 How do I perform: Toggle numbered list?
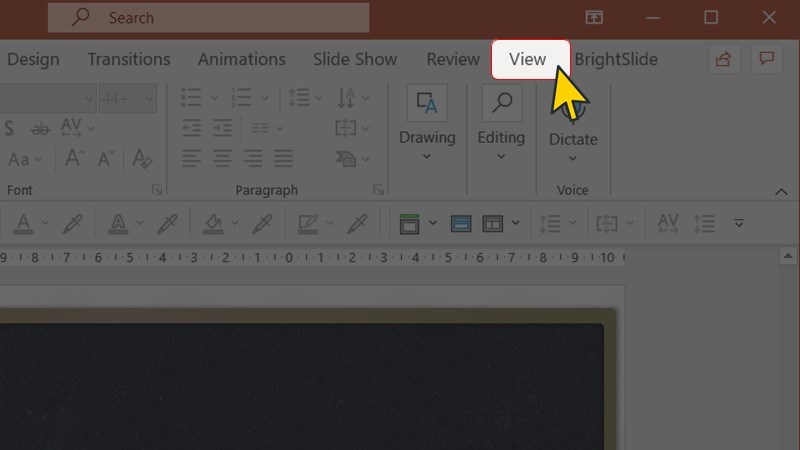click(241, 97)
